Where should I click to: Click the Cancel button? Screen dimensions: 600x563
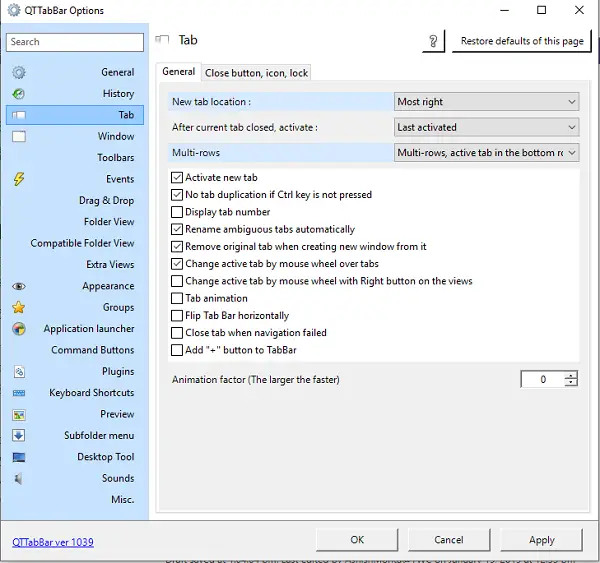[x=449, y=540]
